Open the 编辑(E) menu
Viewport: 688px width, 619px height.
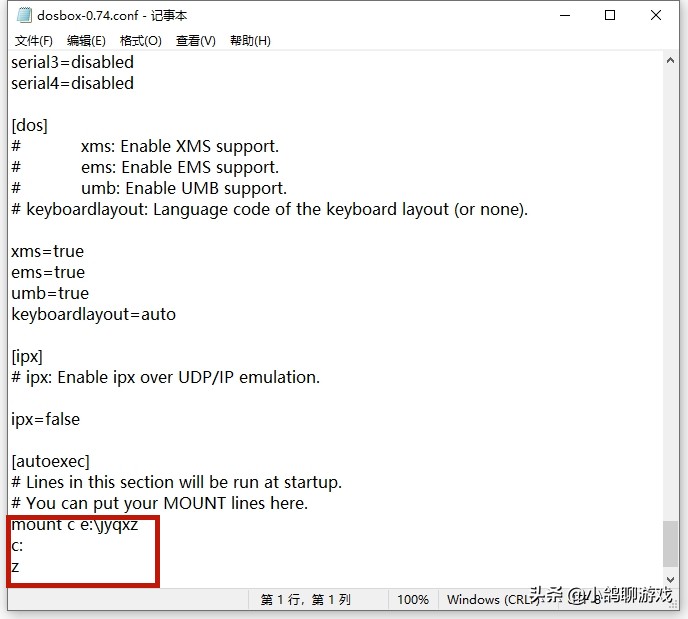tap(86, 41)
